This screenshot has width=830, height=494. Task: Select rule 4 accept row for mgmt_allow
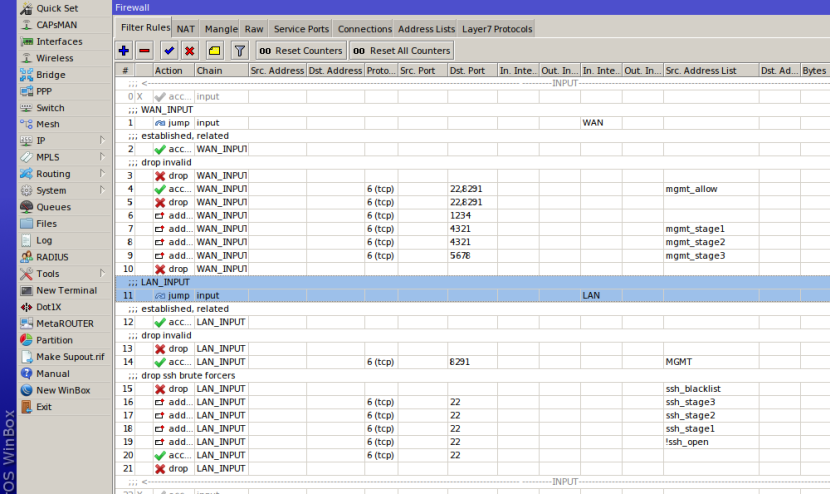tap(400, 188)
